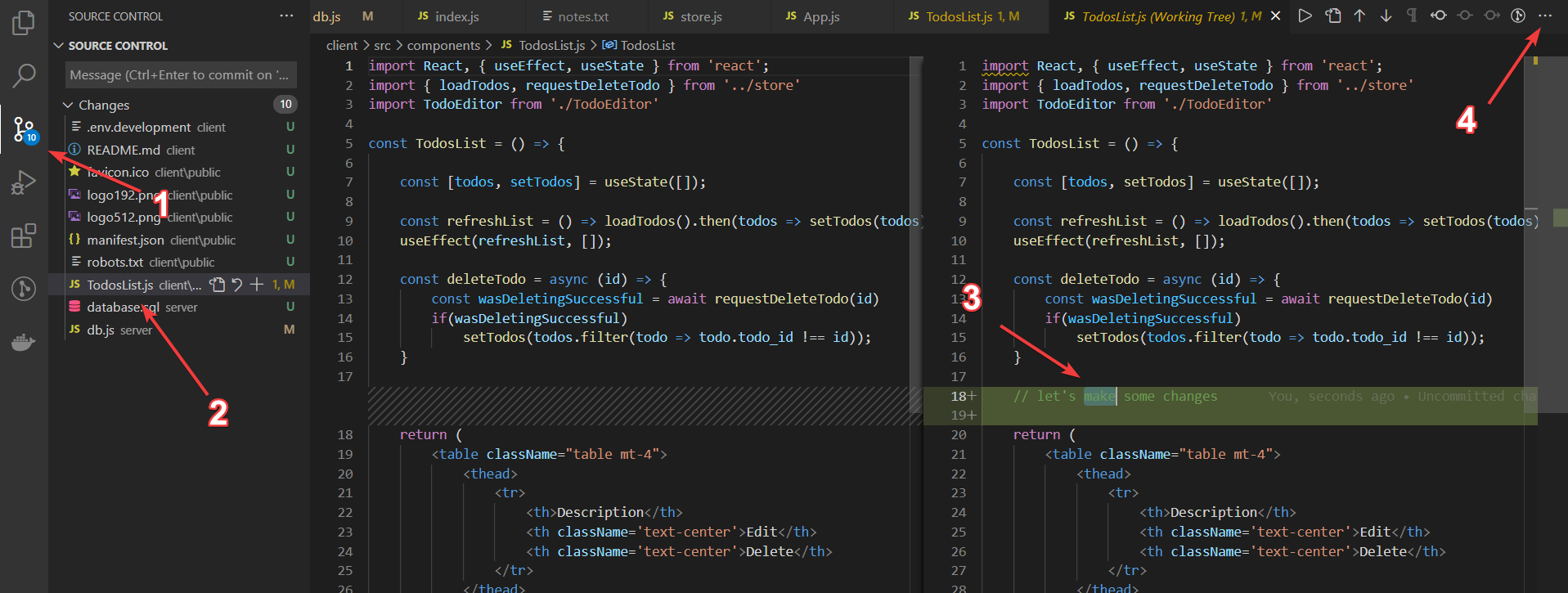Open the Search view in activity bar
Viewport: 1568px width, 593px height.
click(24, 76)
